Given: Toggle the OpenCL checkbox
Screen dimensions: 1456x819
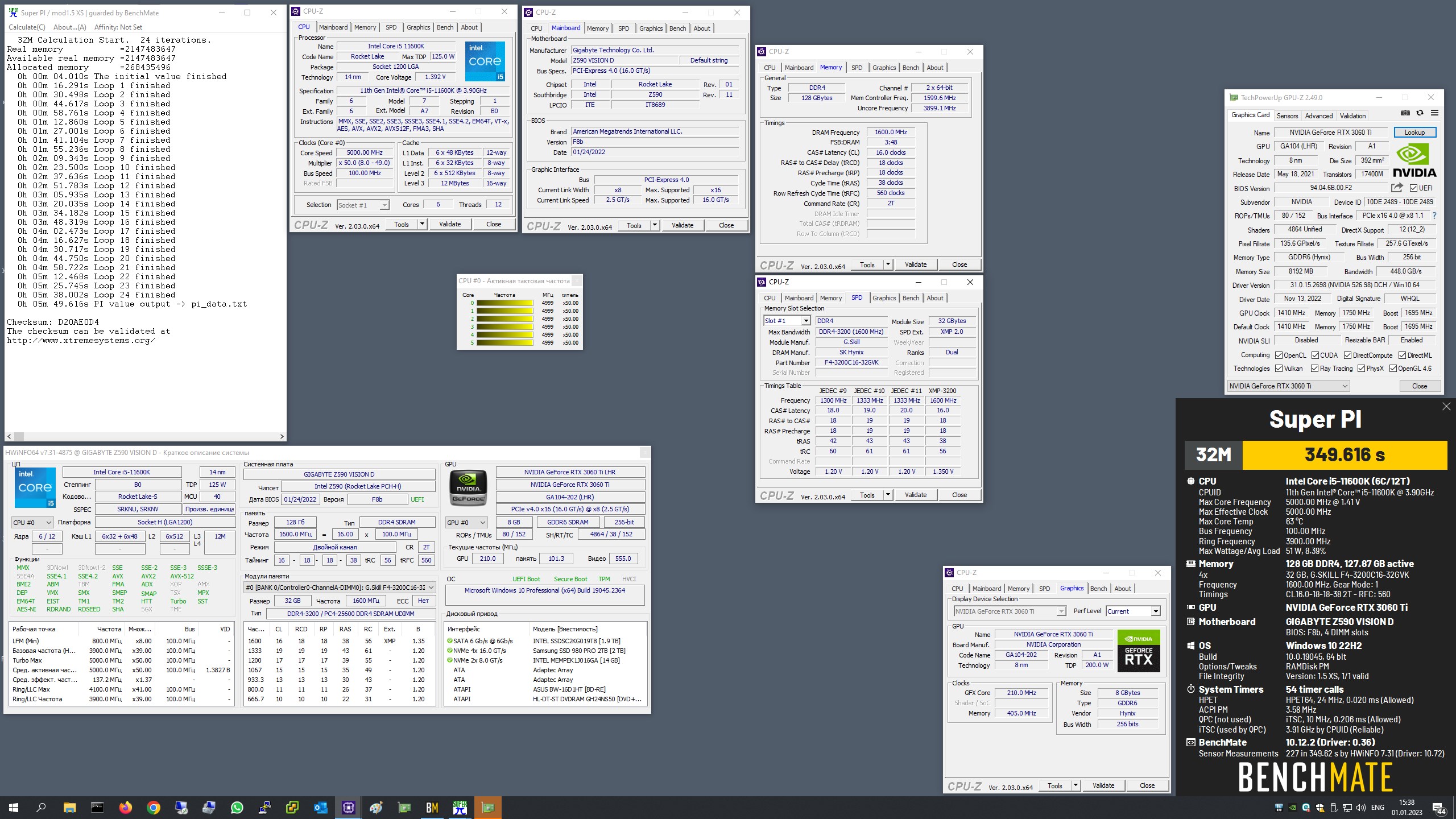Looking at the screenshot, I should [1279, 355].
